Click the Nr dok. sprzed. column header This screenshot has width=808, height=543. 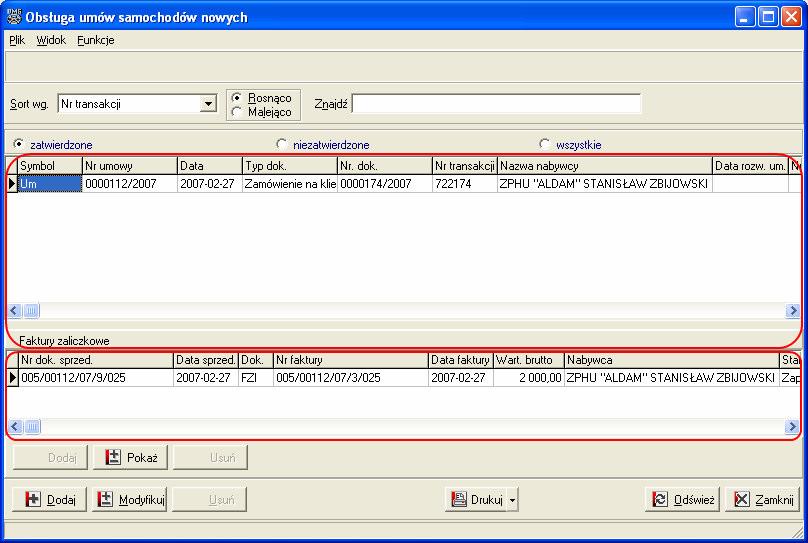(96, 360)
